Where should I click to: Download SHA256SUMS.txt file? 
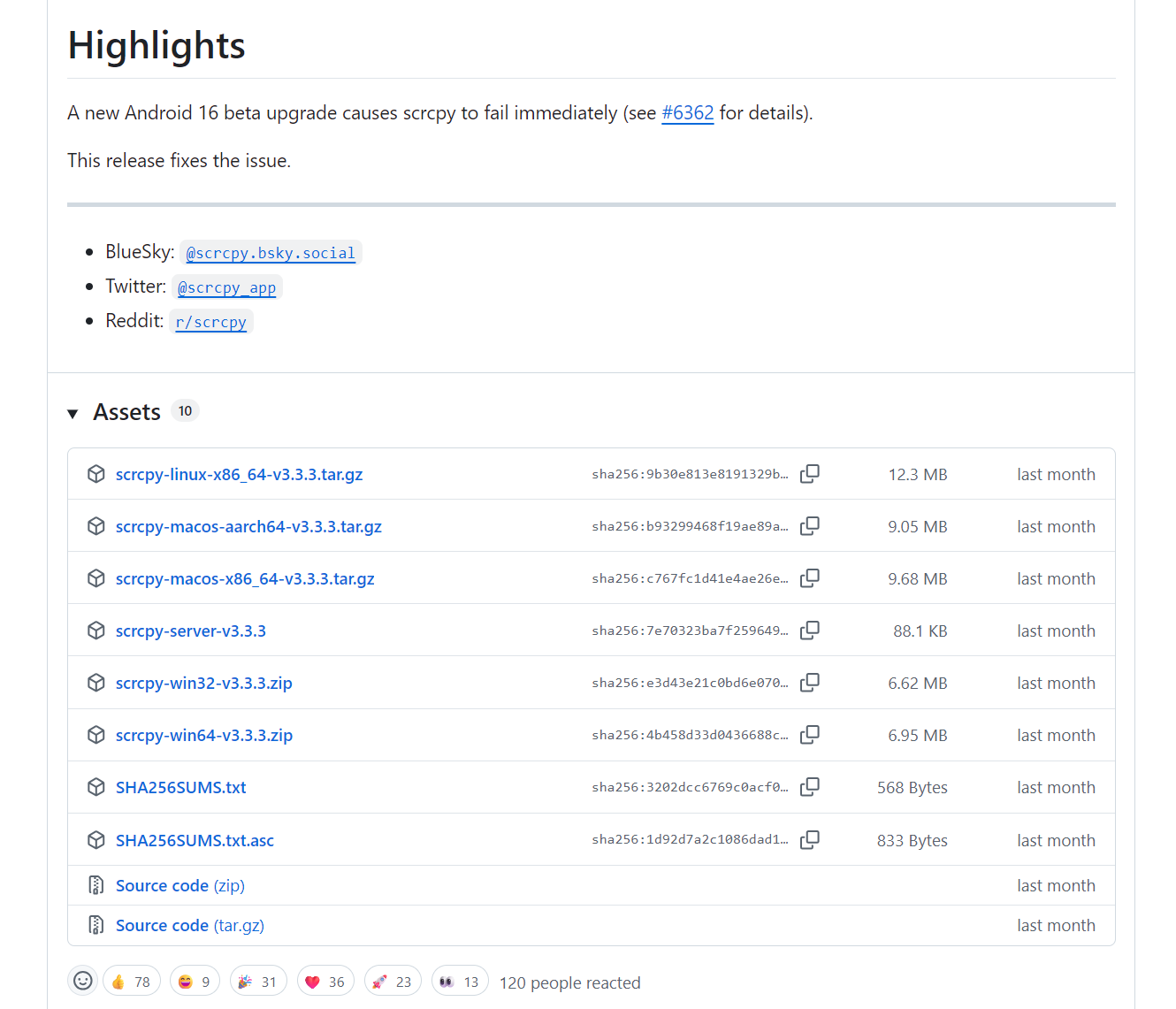pyautogui.click(x=181, y=788)
